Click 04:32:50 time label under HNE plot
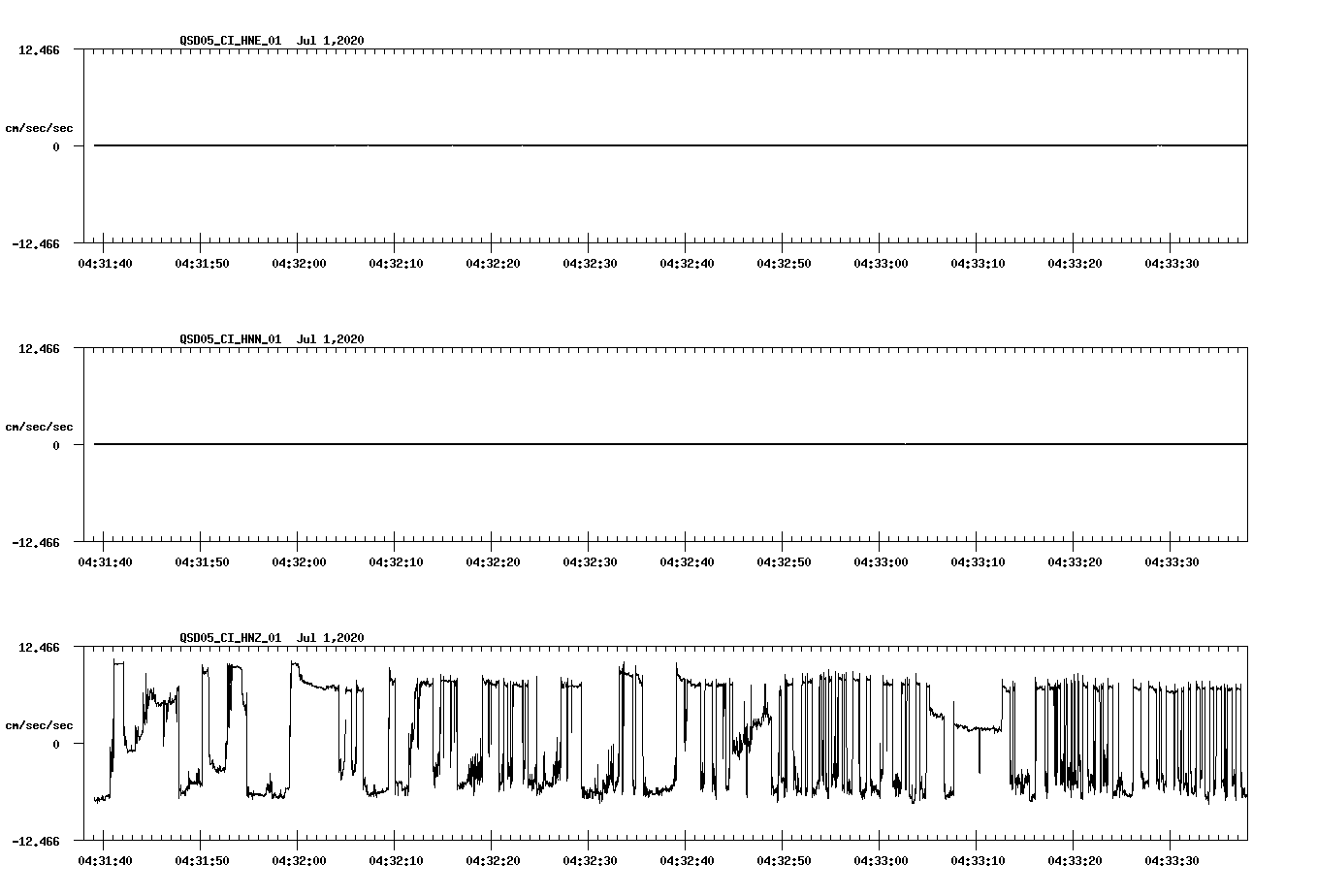This screenshot has width=1317, height=896. coord(784,264)
